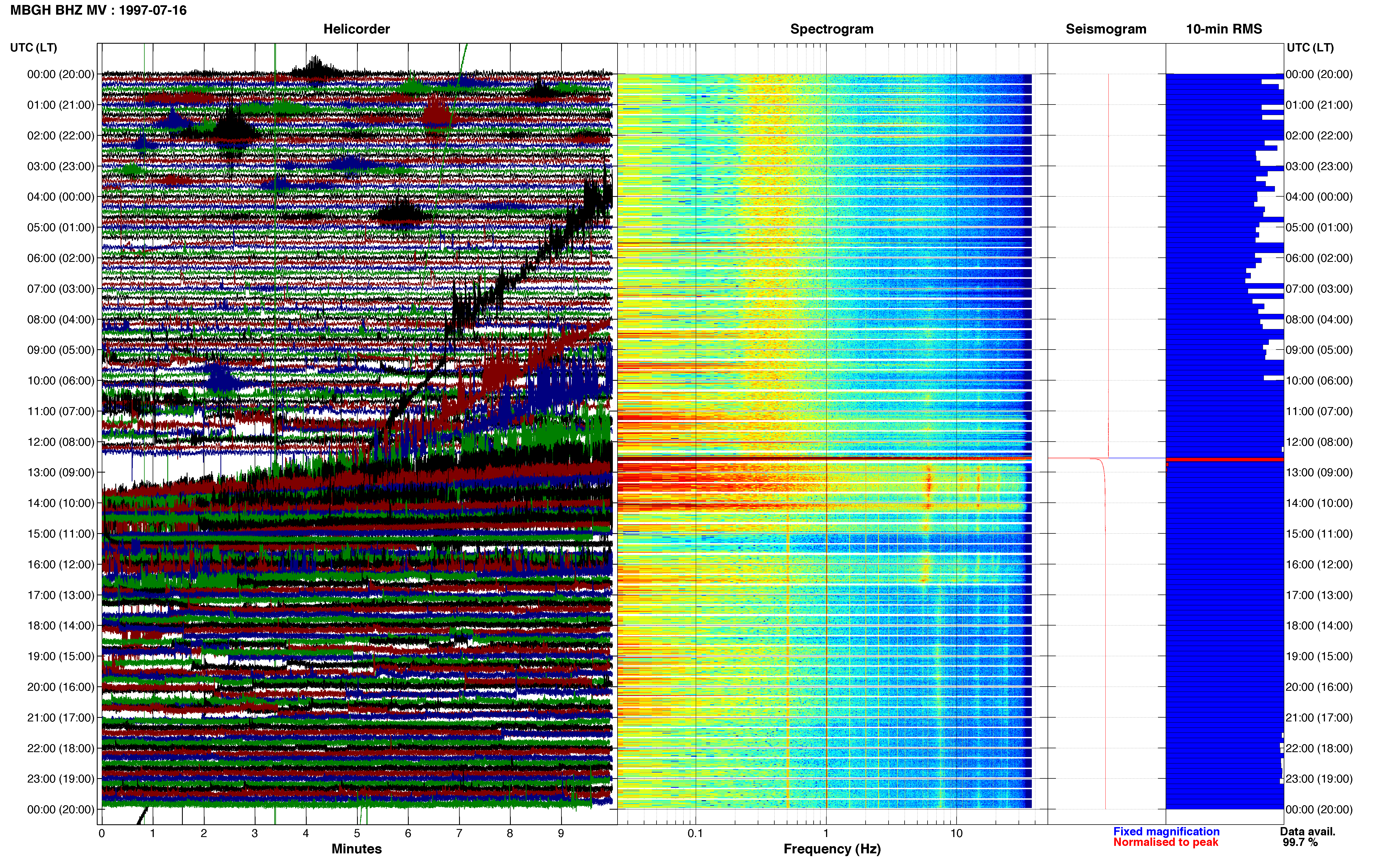This screenshot has width=1388, height=868.
Task: Click the '10-min RMS' panel heading
Action: coord(1224,29)
